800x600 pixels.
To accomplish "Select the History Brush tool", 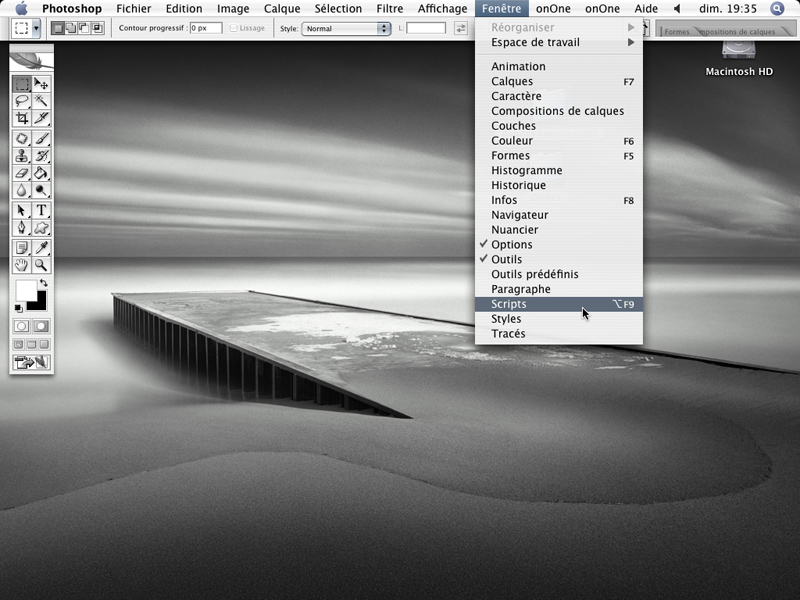I will coord(41,156).
